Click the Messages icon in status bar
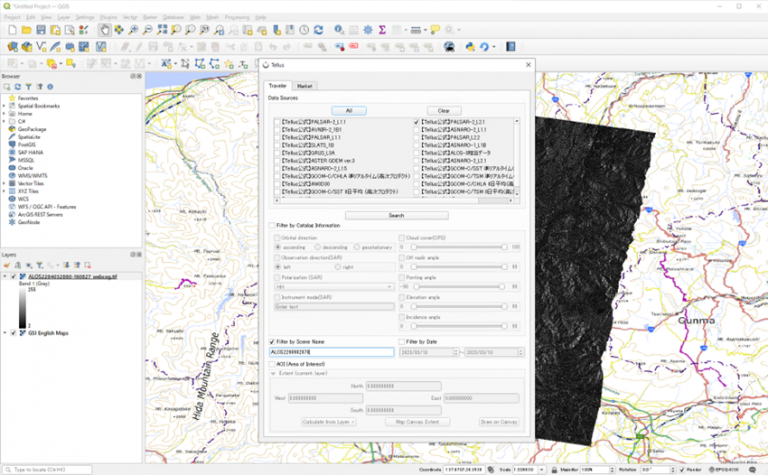The height and width of the screenshot is (475, 768). [753, 470]
